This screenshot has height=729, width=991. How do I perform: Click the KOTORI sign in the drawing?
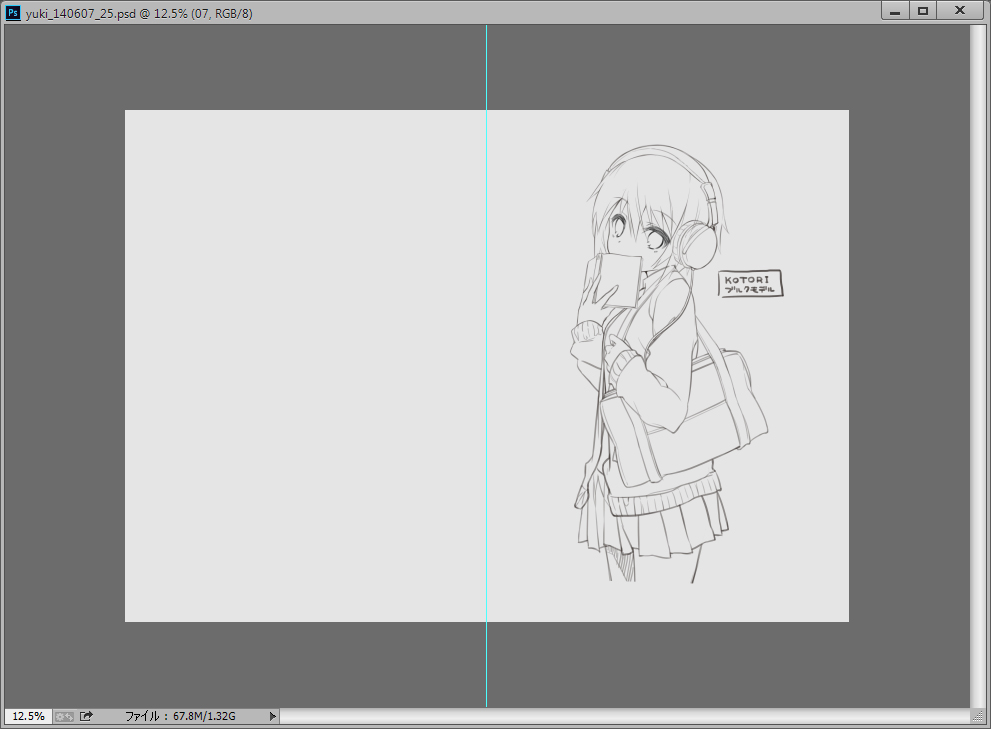point(751,284)
